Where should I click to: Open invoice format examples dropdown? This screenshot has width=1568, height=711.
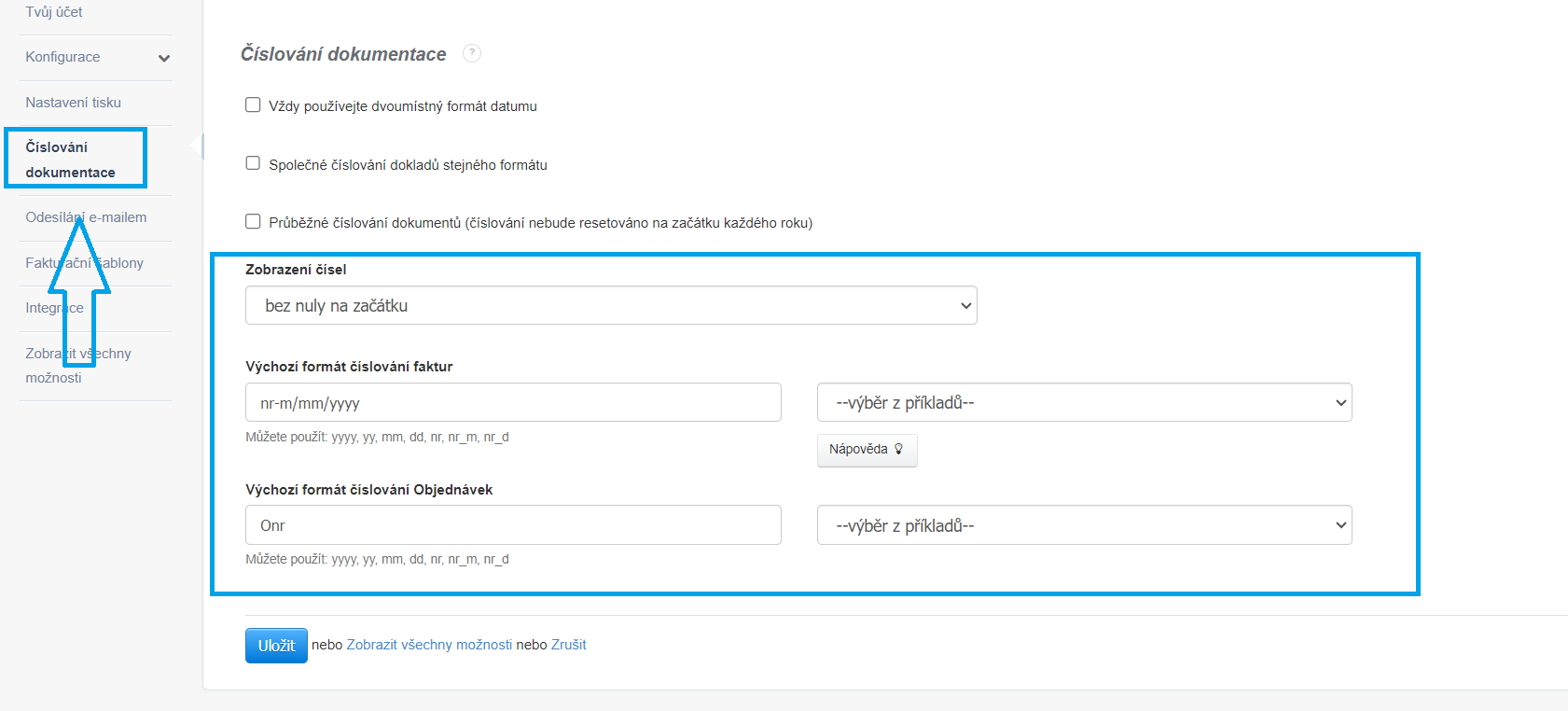(x=1084, y=403)
